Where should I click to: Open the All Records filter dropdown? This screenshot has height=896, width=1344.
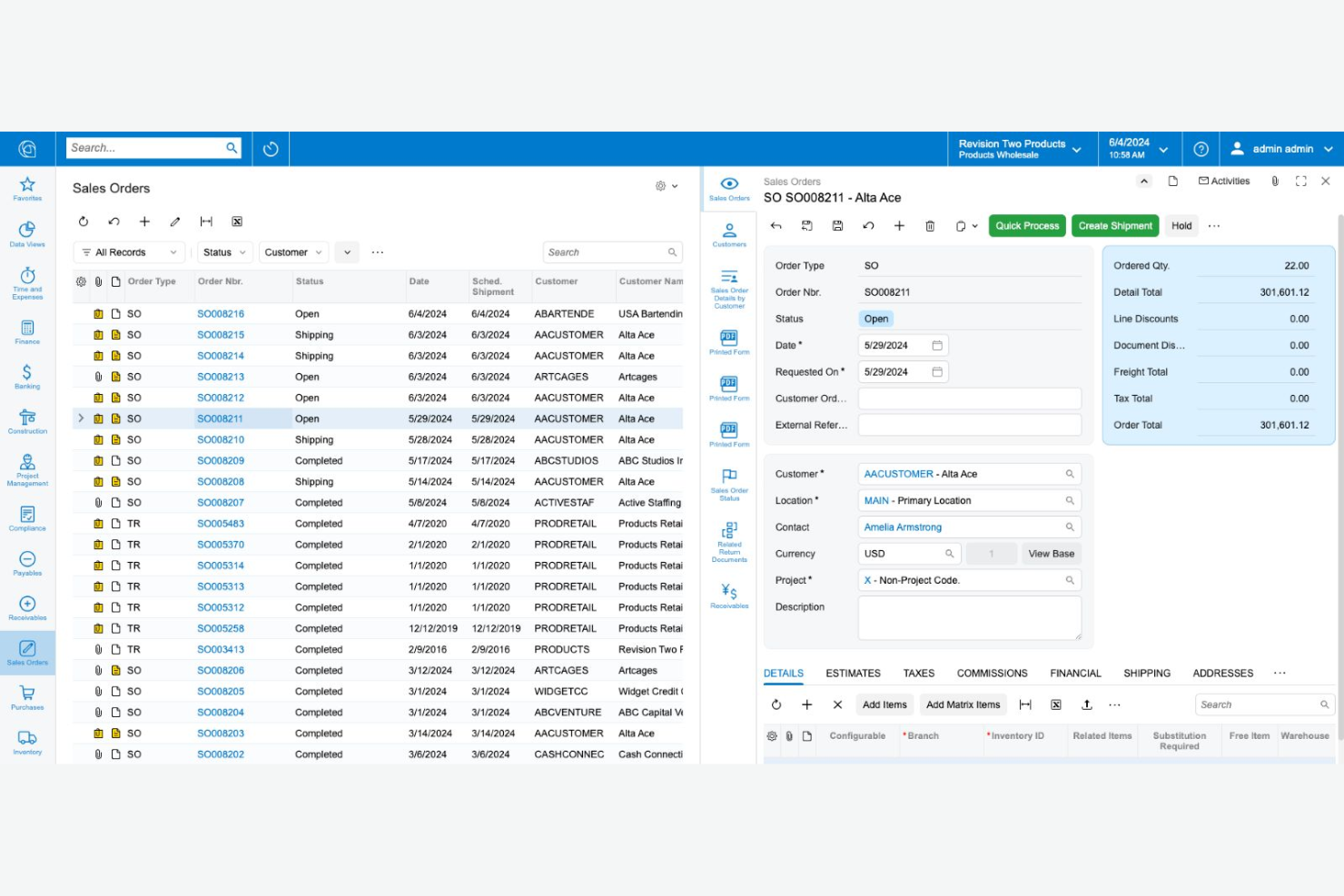(129, 252)
